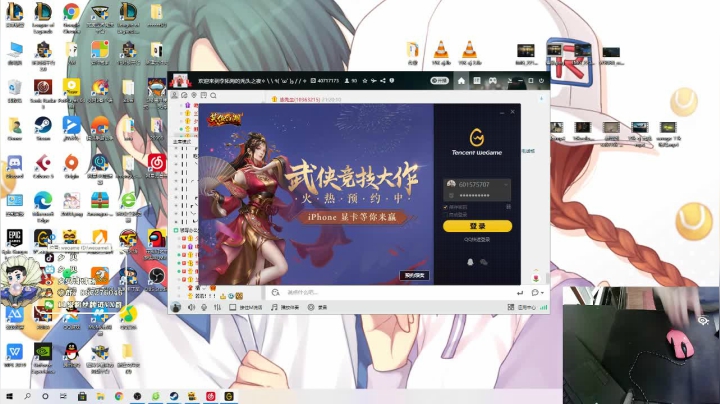Click the recording button in YY bottom bar
The height and width of the screenshot is (404, 720).
[317, 307]
